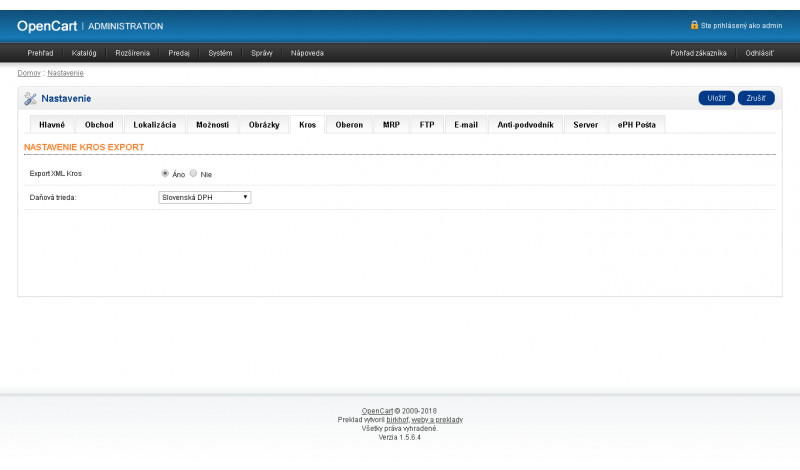Switch to the MRP tab
This screenshot has height=470, width=800.
(391, 125)
